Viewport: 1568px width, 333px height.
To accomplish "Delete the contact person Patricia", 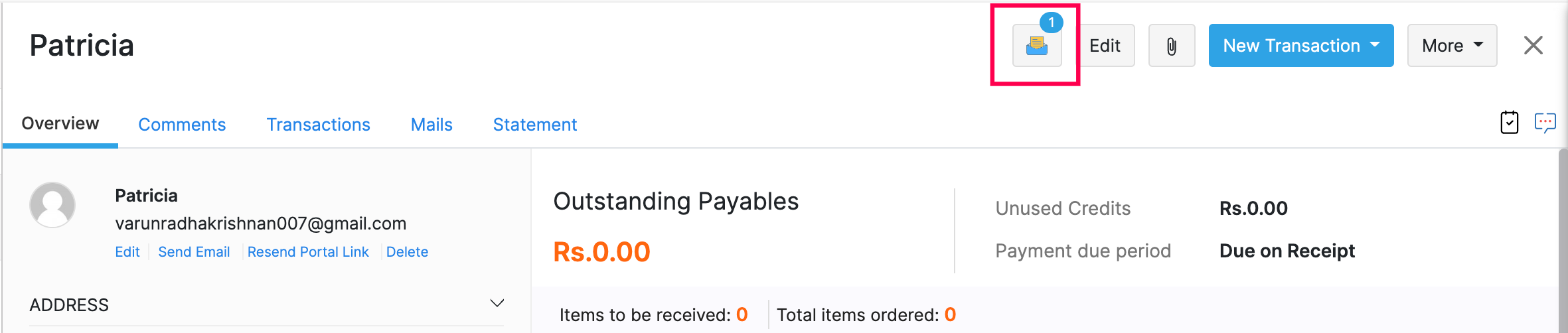I will click(407, 252).
